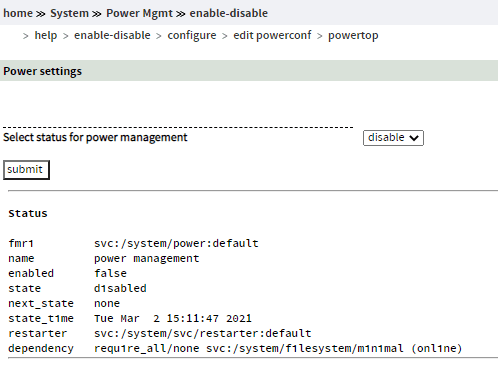Click the 'dependency' field label
This screenshot has height=379, width=498.
click(x=41, y=348)
